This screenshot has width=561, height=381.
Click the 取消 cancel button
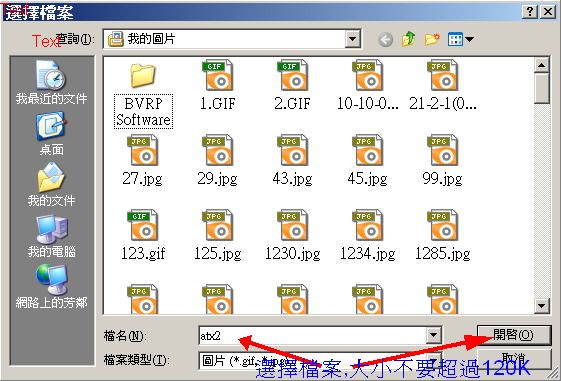(x=513, y=358)
